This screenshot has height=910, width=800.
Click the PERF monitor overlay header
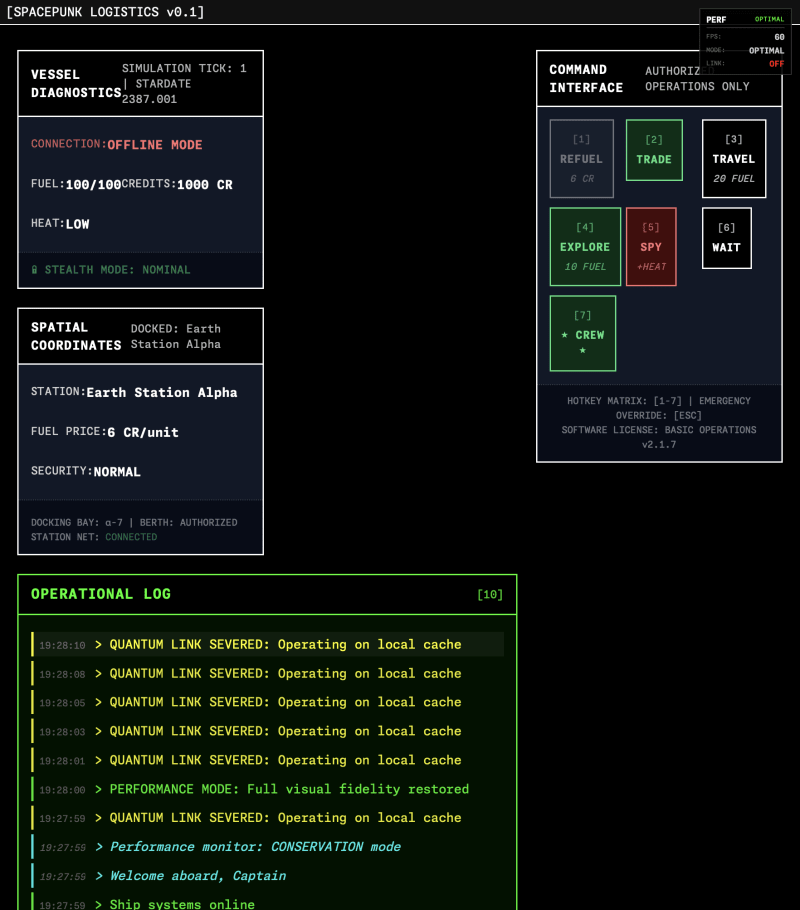click(x=745, y=19)
